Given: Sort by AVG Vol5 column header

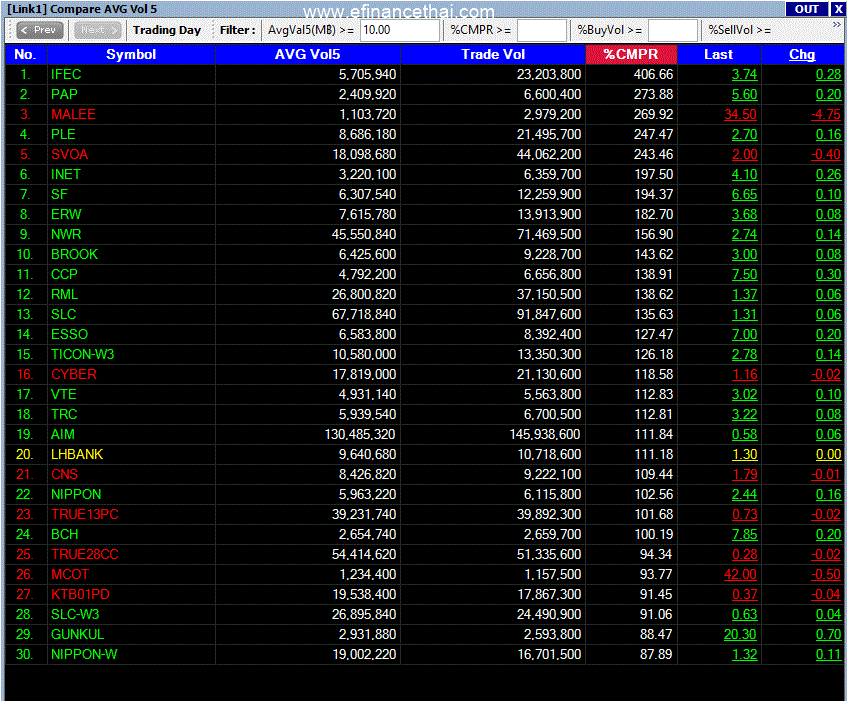Looking at the screenshot, I should (x=307, y=55).
